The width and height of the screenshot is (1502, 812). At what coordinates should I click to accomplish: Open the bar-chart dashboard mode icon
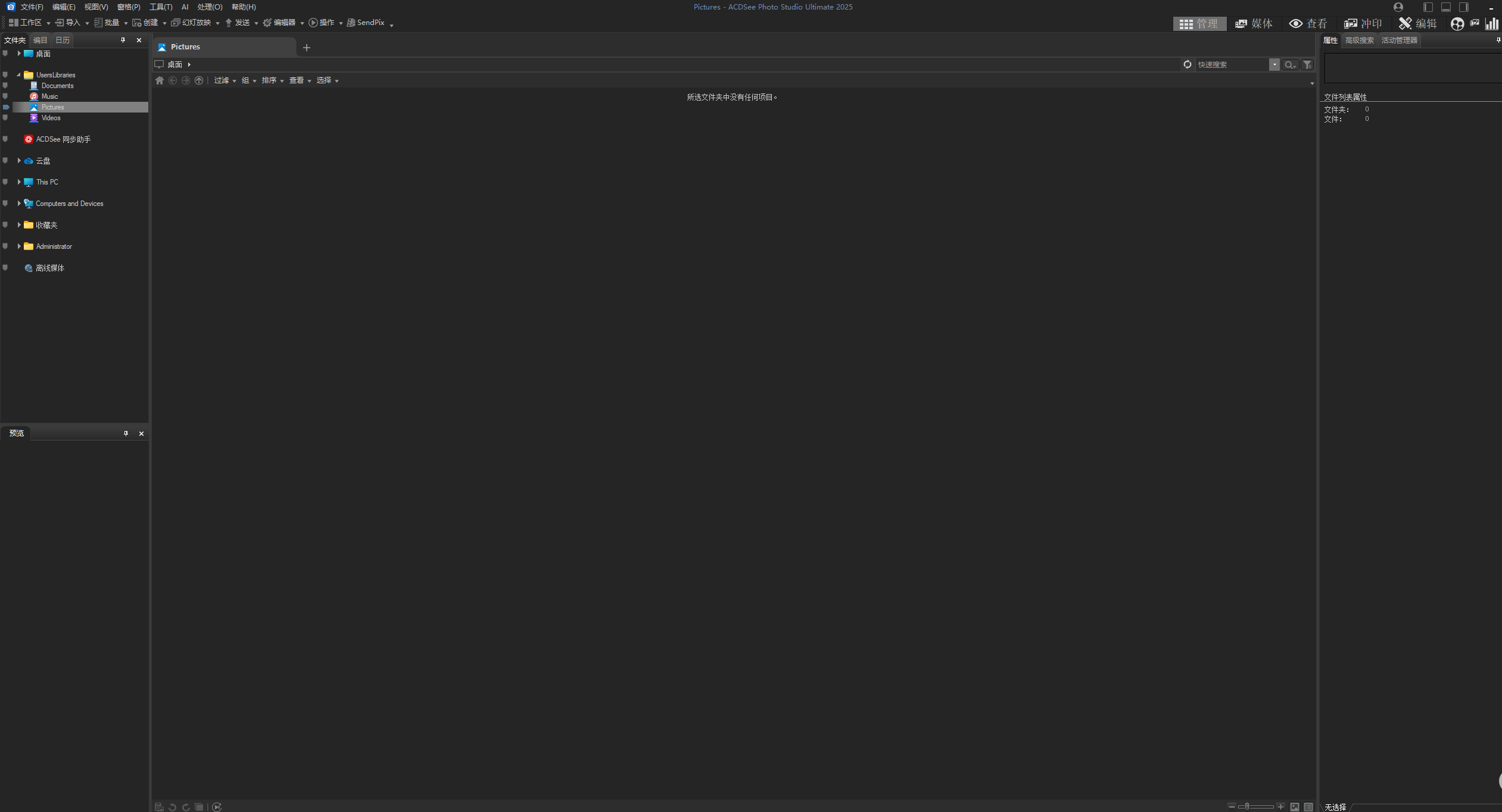(1492, 23)
